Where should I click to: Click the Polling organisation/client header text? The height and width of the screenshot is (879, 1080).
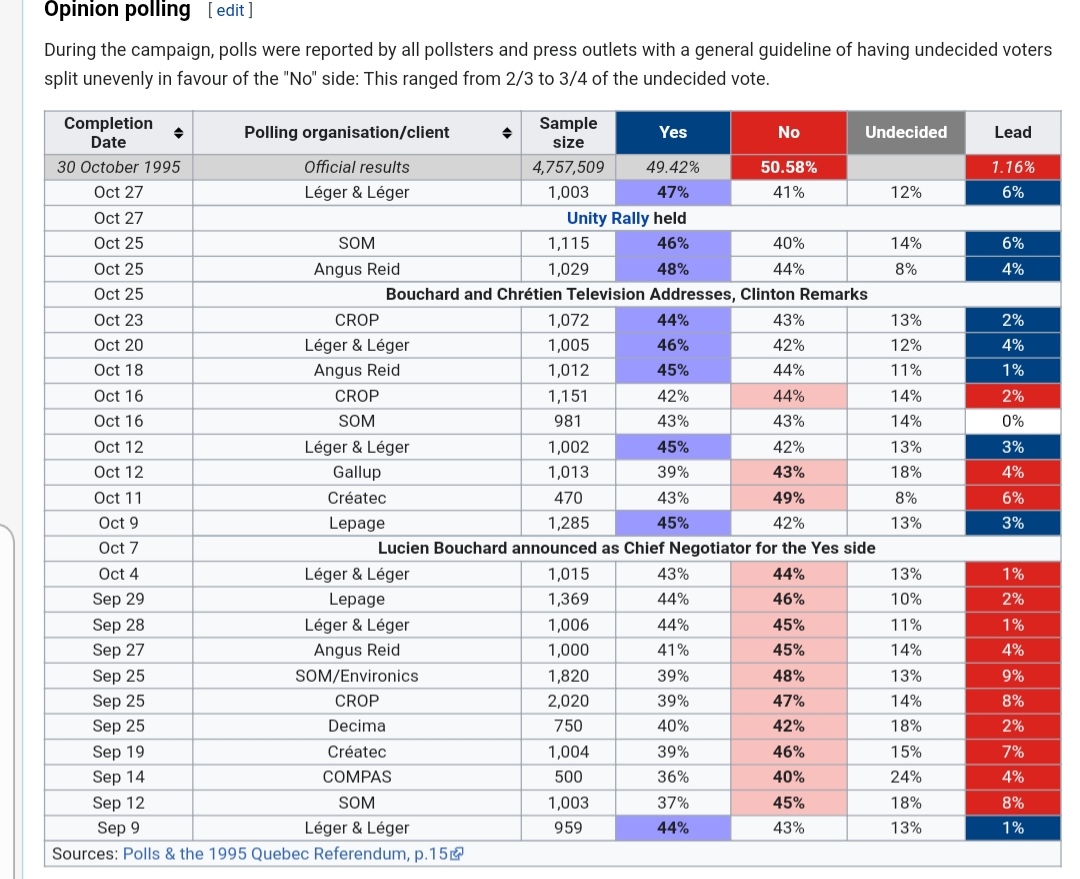pyautogui.click(x=346, y=132)
